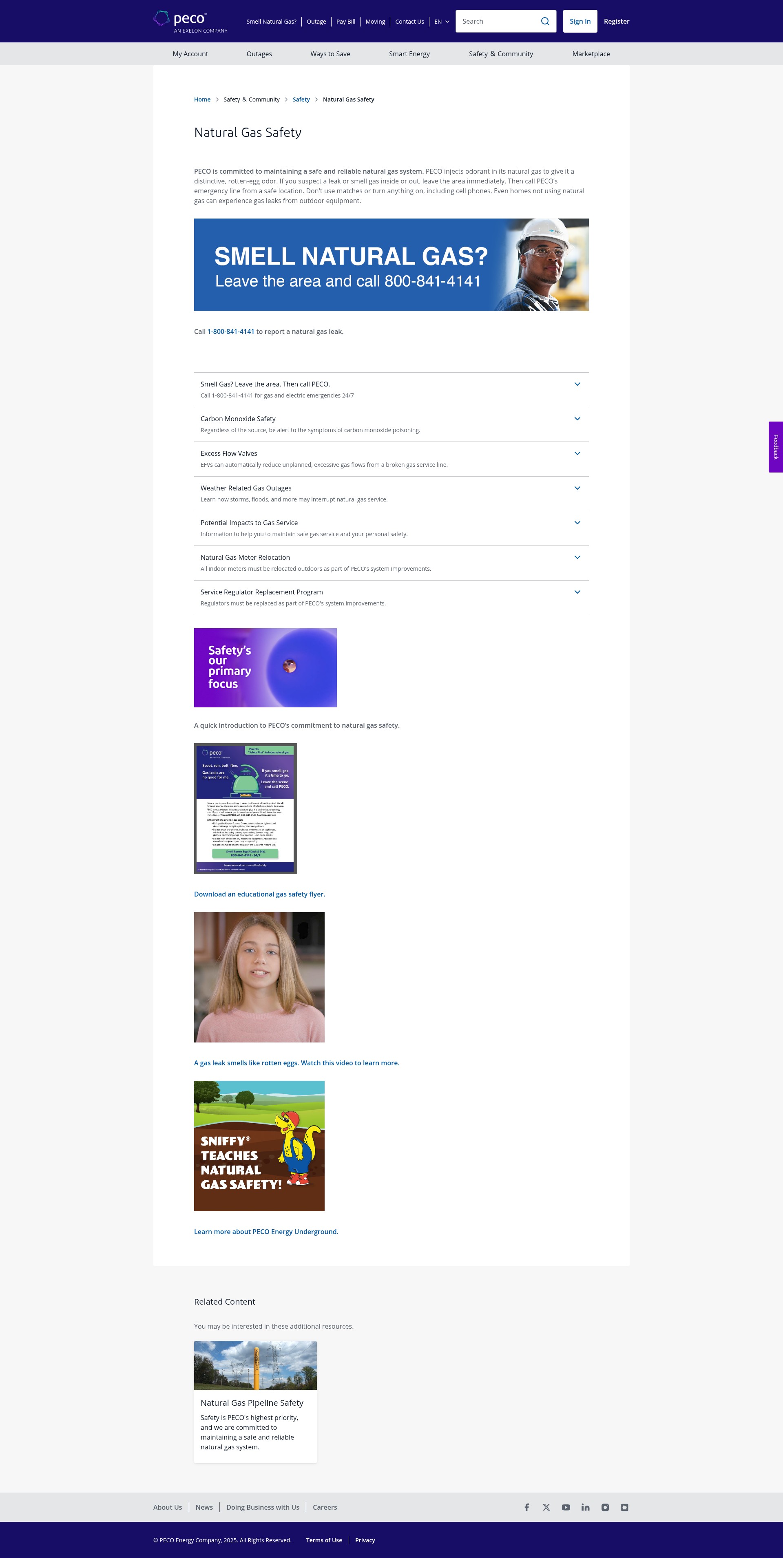This screenshot has height=1568, width=783.
Task: Click the gas safety flyer thumbnail
Action: pyautogui.click(x=246, y=808)
